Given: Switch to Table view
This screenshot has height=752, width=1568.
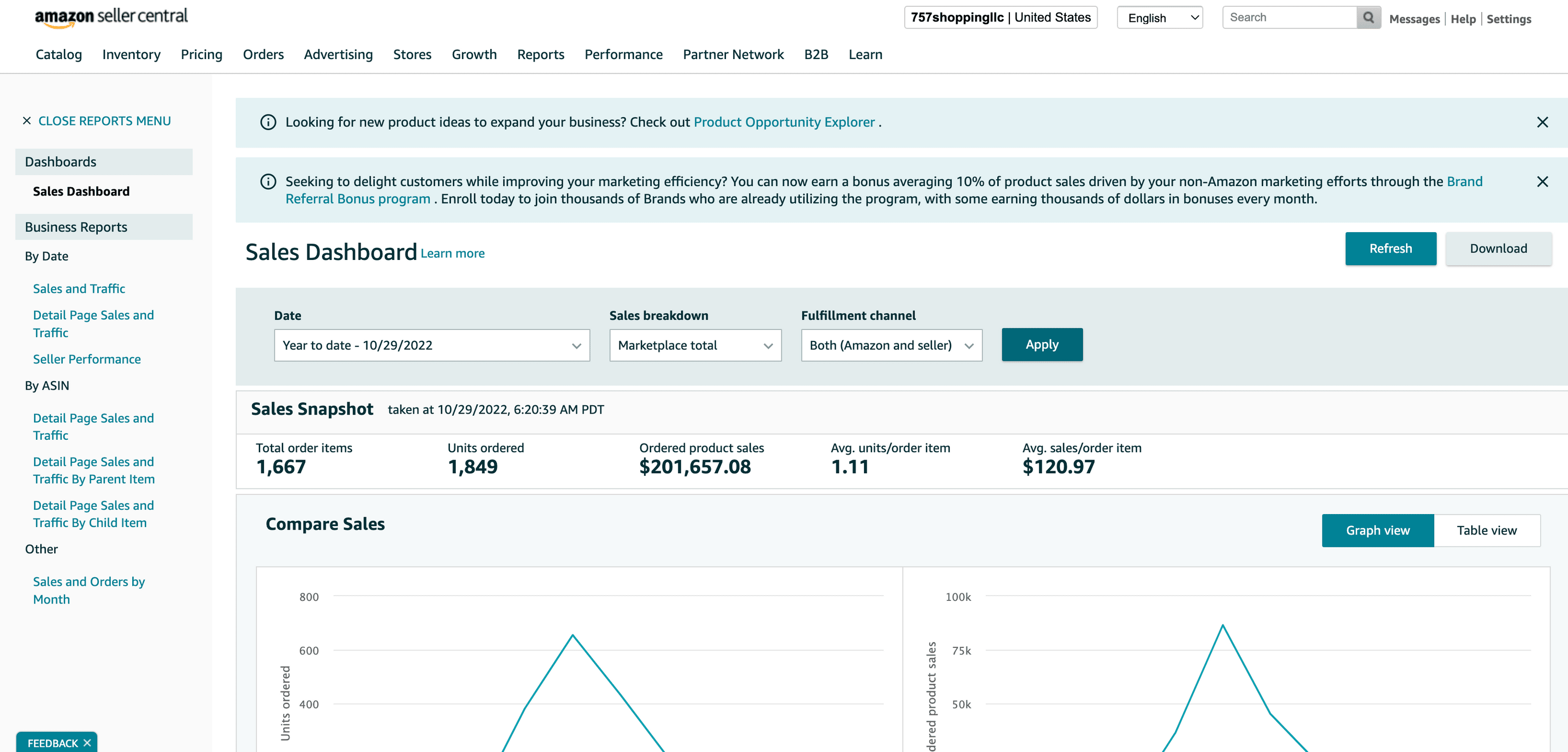Looking at the screenshot, I should point(1486,530).
